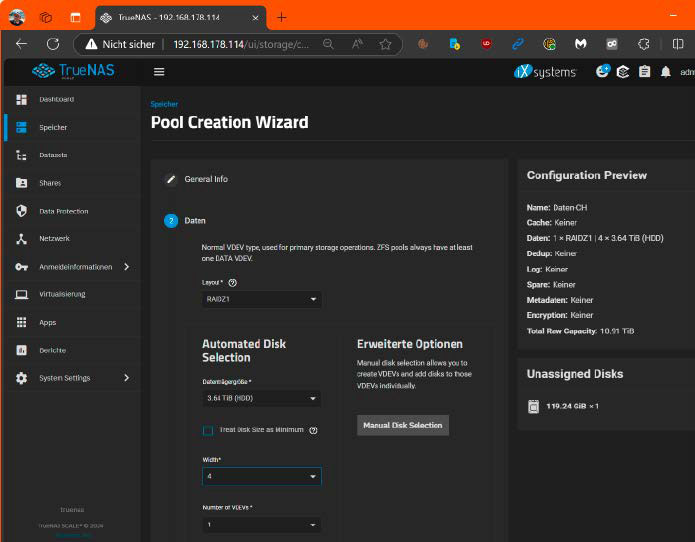Image resolution: width=695 pixels, height=542 pixels.
Task: Go to the Netzwerk menu item
Action: pyautogui.click(x=54, y=239)
